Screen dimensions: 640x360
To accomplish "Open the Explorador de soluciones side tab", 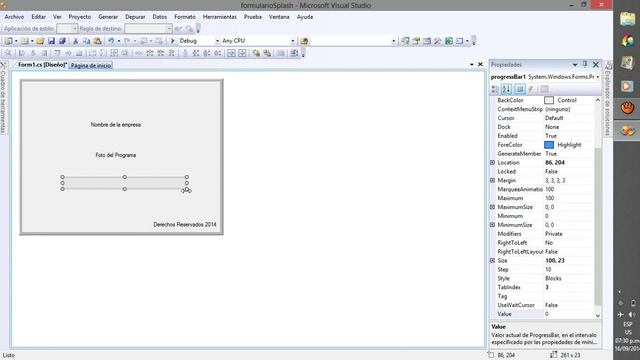I will point(607,99).
